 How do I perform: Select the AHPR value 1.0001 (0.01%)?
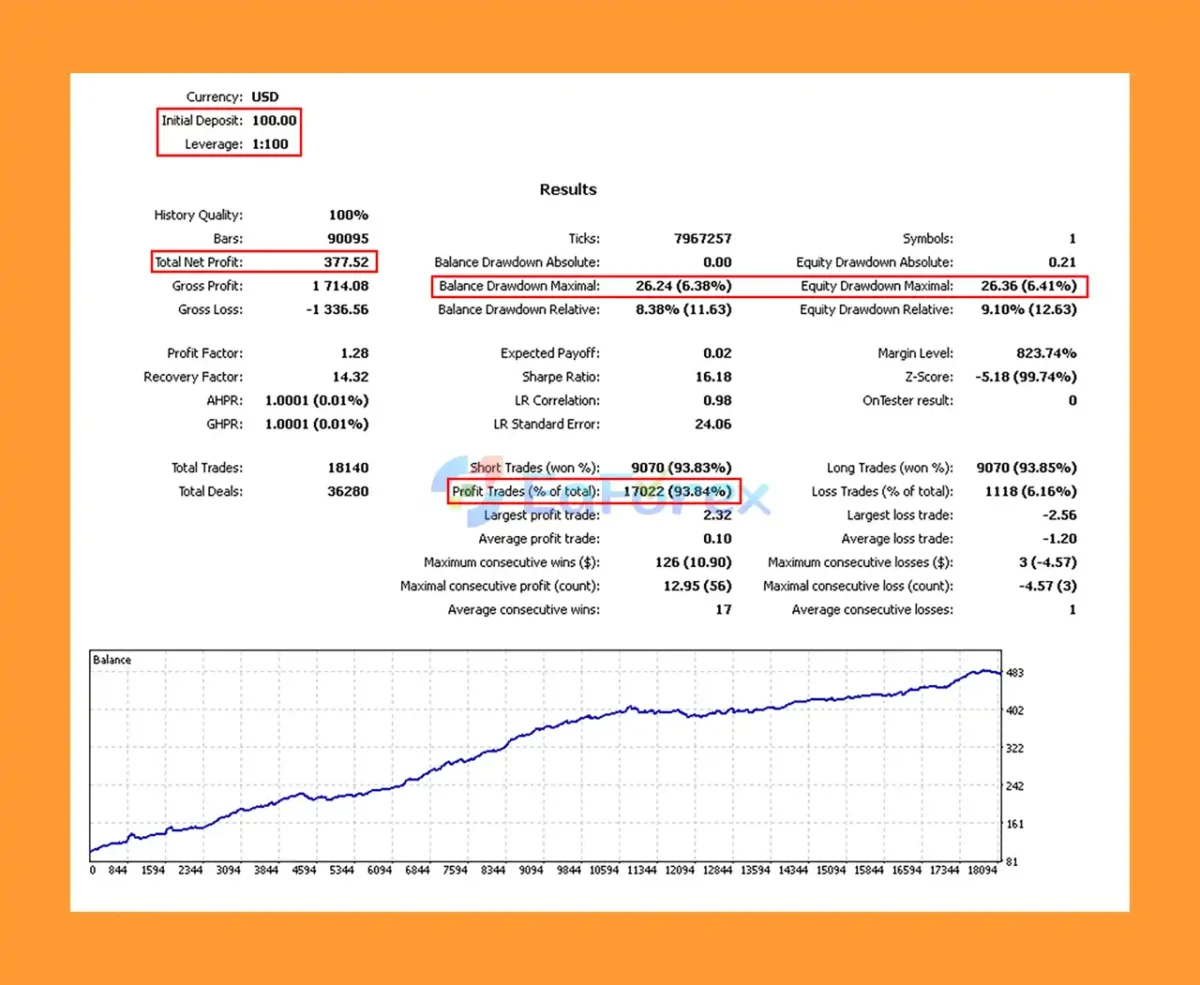(317, 400)
